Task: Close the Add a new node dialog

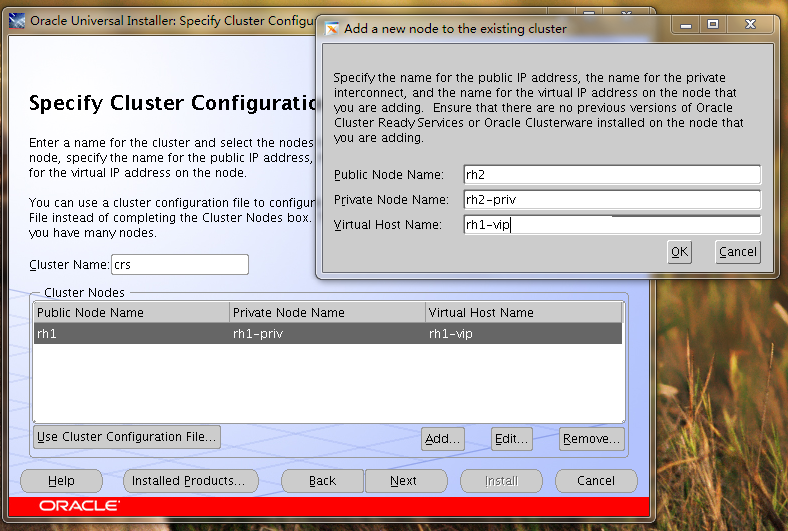Action: [x=750, y=25]
